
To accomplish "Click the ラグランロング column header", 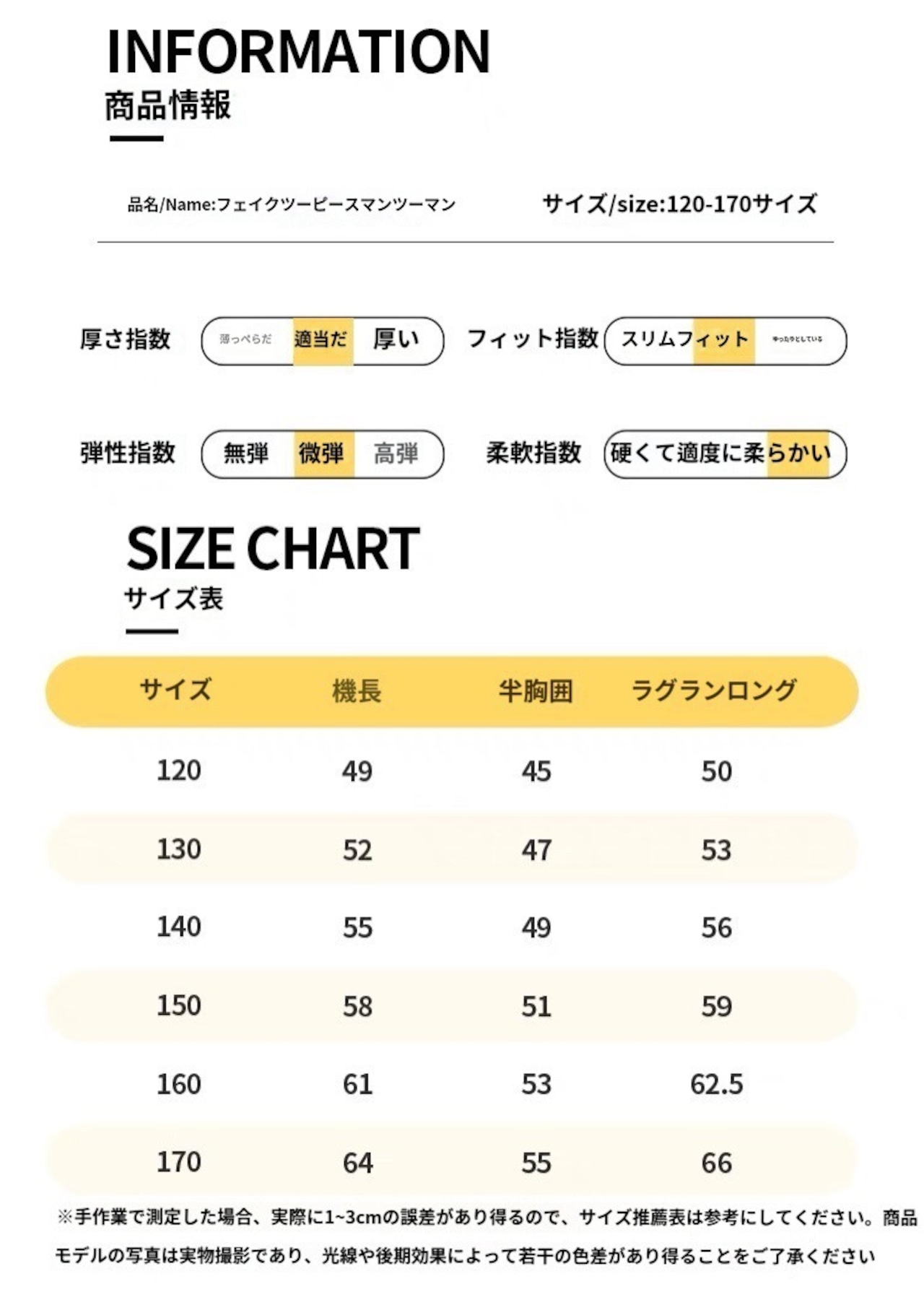I will click(x=714, y=690).
